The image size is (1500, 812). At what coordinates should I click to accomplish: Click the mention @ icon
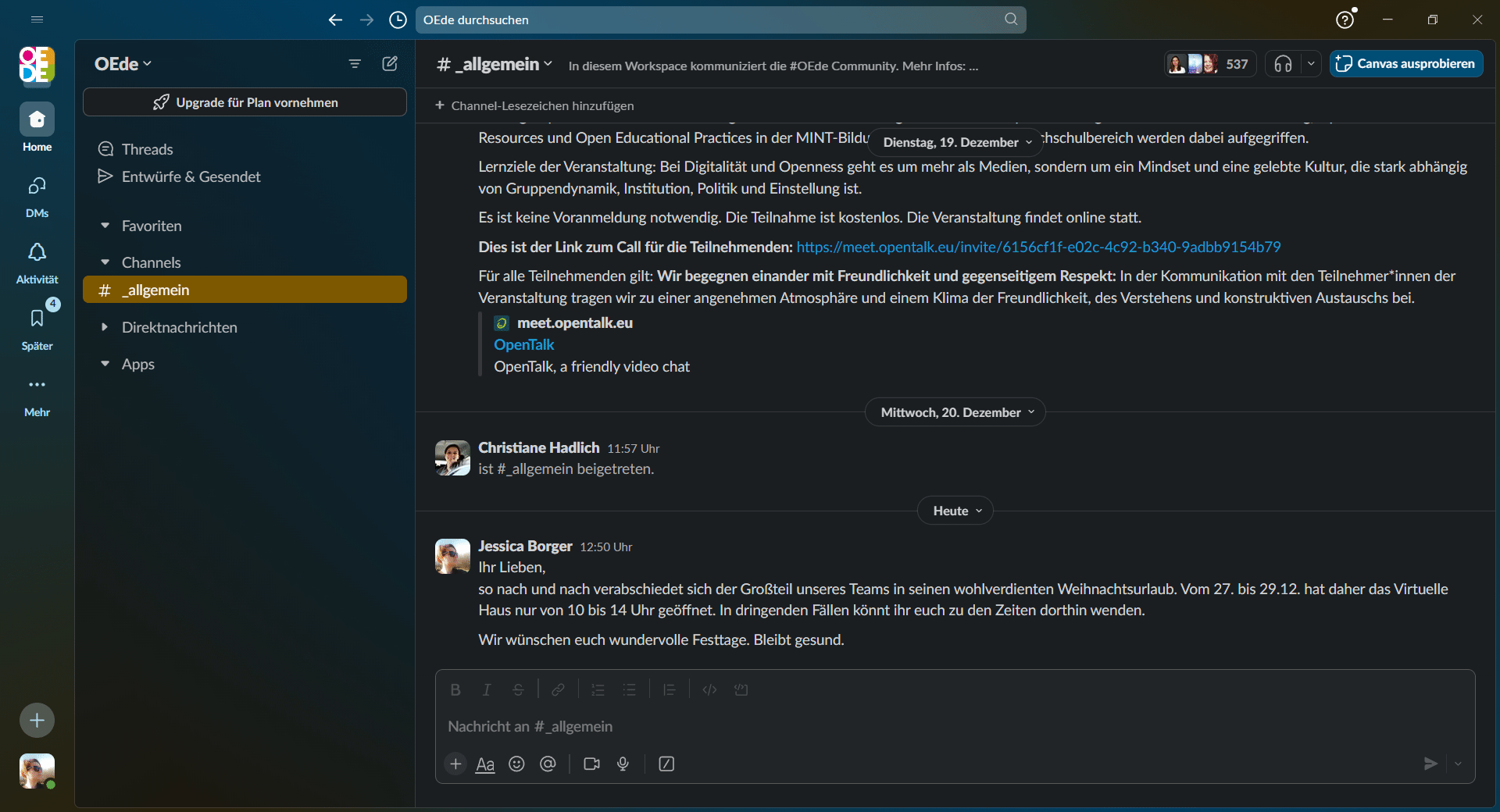548,764
